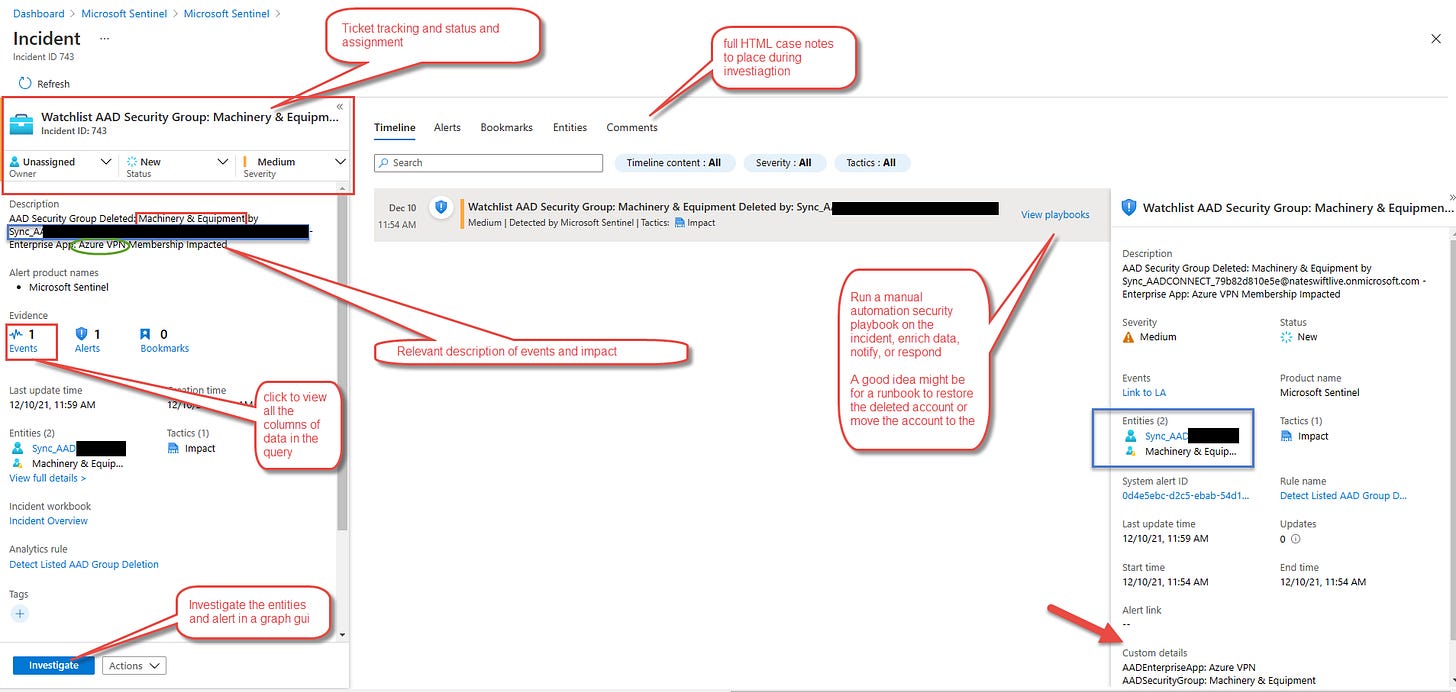Image resolution: width=1456 pixels, height=692 pixels.
Task: Collapse the left incident panel chevrons
Action: click(339, 106)
